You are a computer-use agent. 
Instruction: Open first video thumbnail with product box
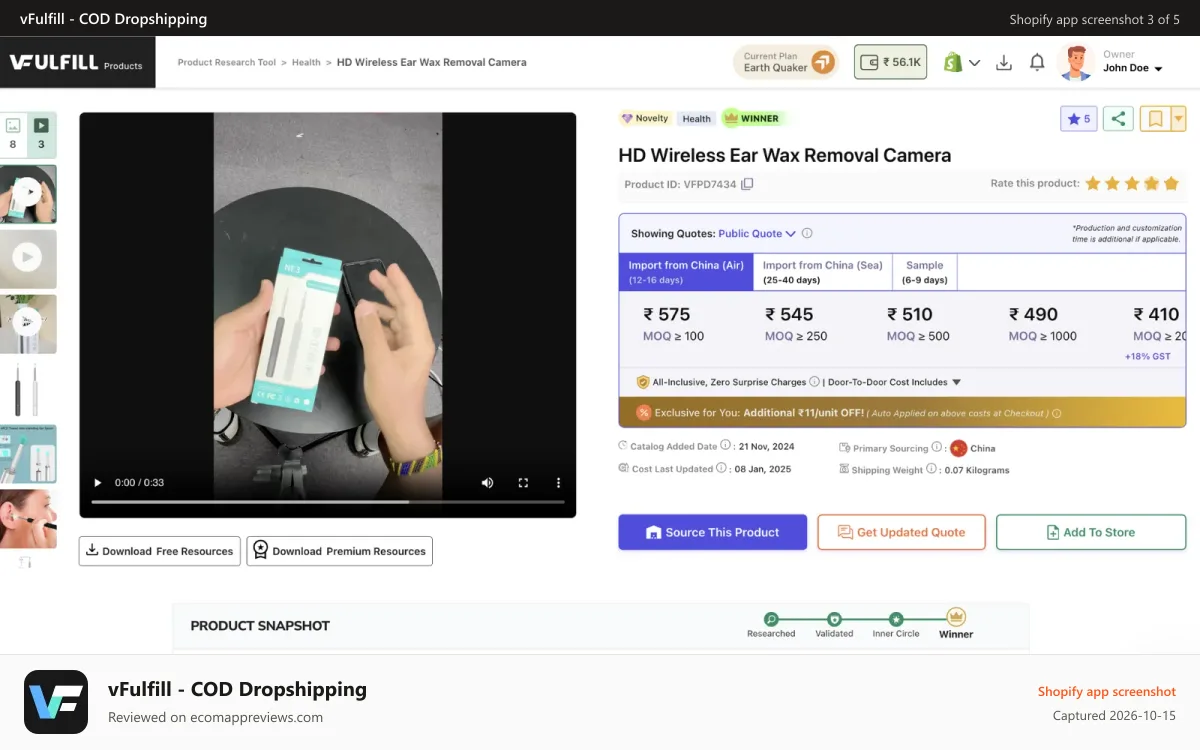point(28,193)
